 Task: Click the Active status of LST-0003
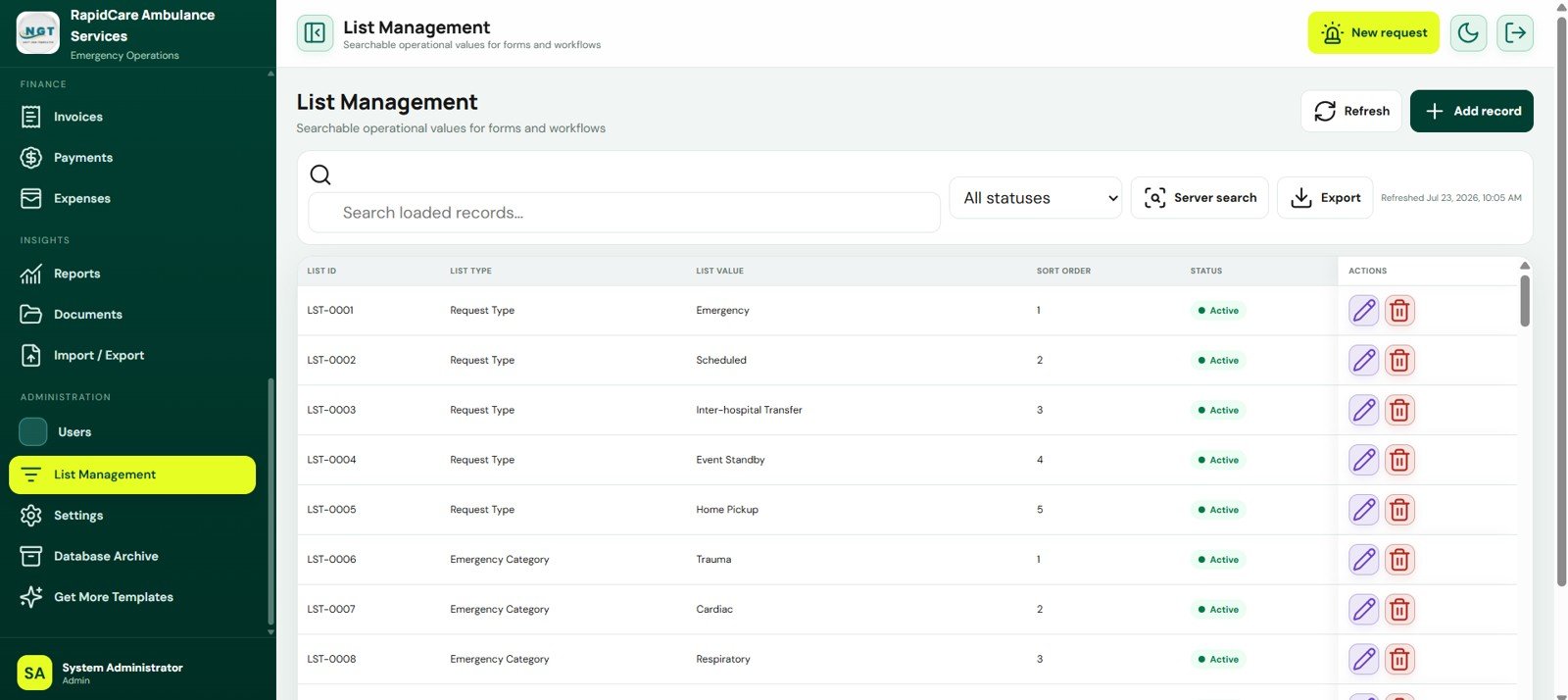point(1218,411)
